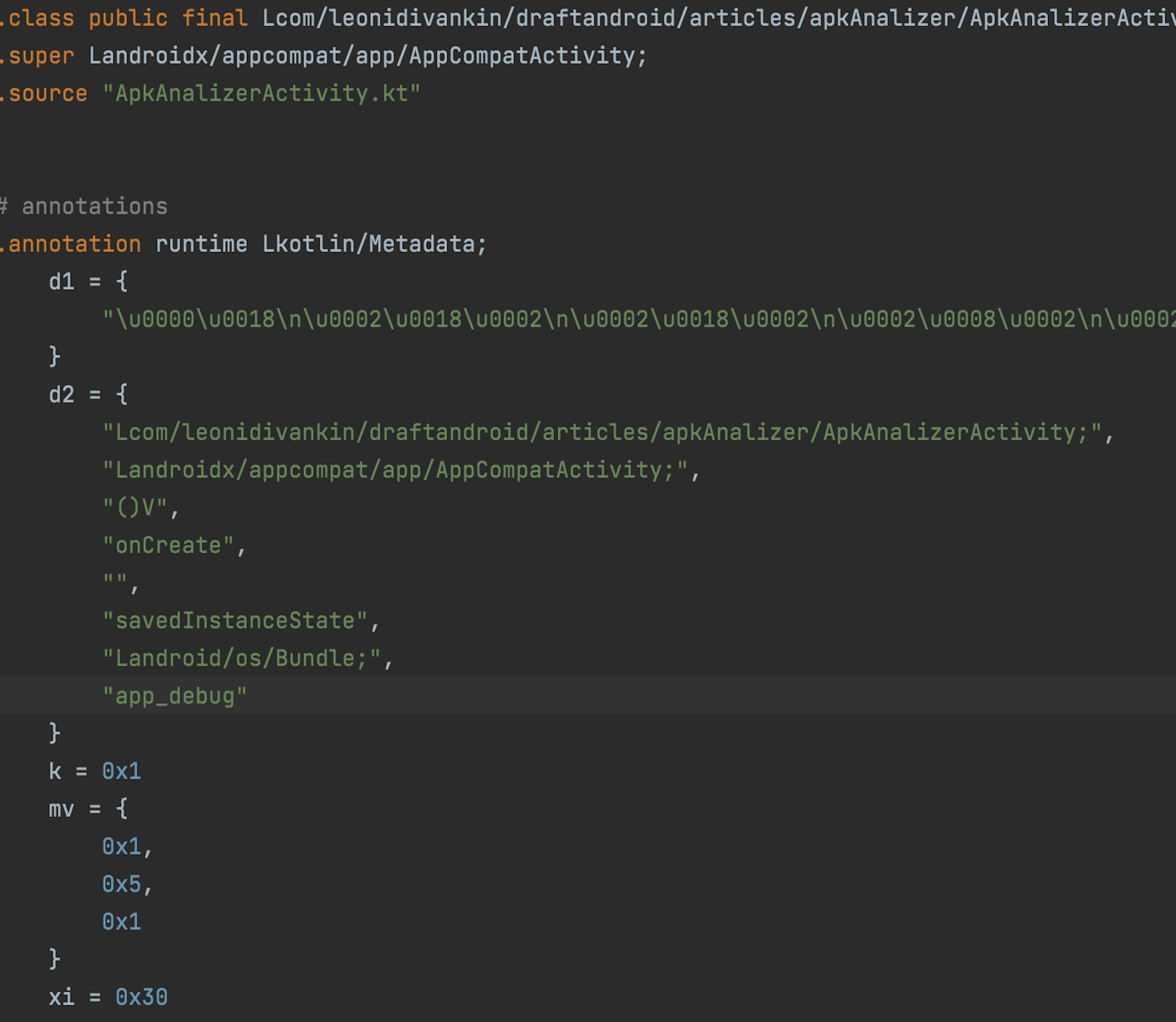Click the long \u0000\u0018 escaped string

pyautogui.click(x=627, y=319)
